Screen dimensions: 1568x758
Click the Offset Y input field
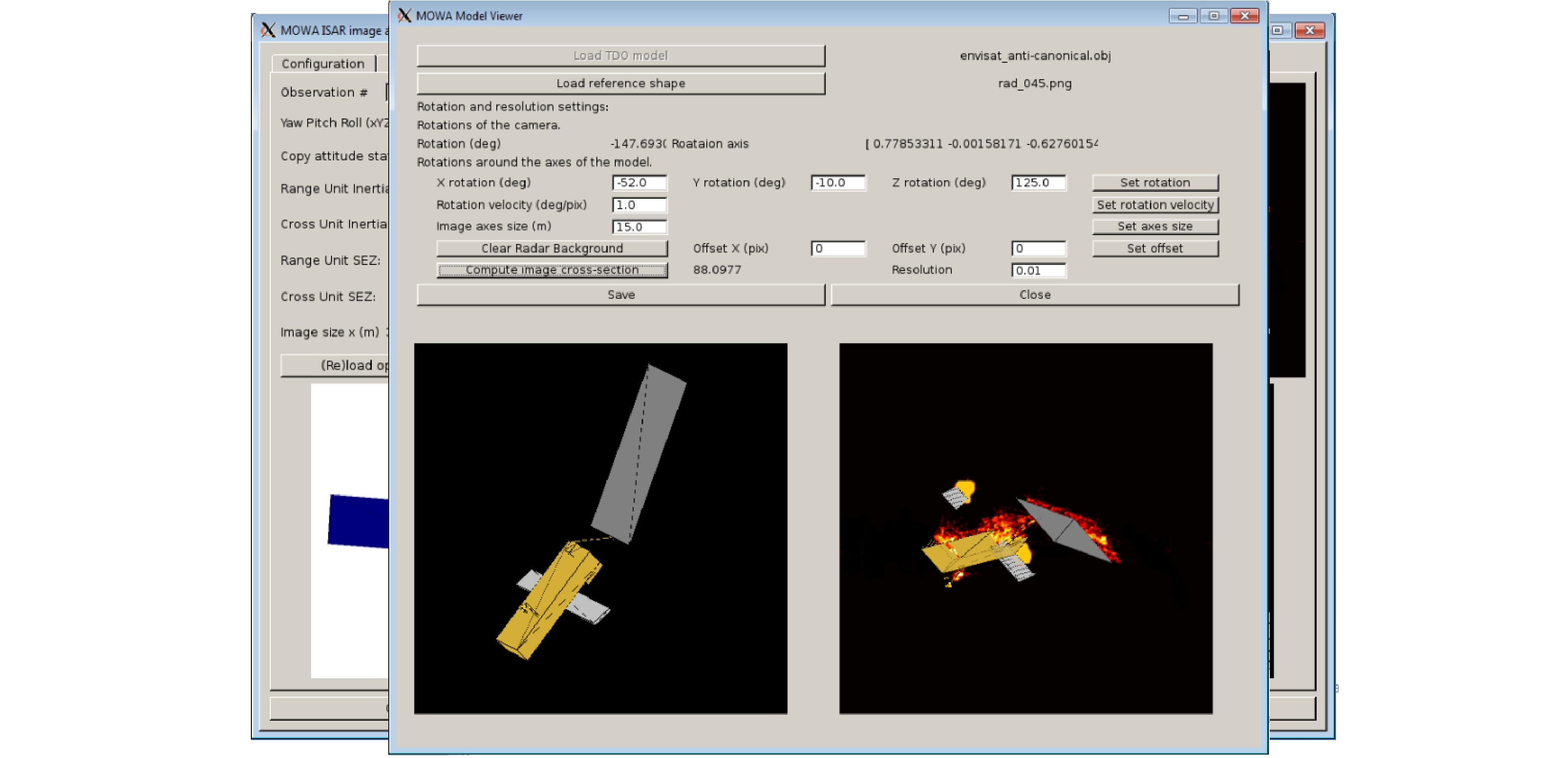(1038, 249)
